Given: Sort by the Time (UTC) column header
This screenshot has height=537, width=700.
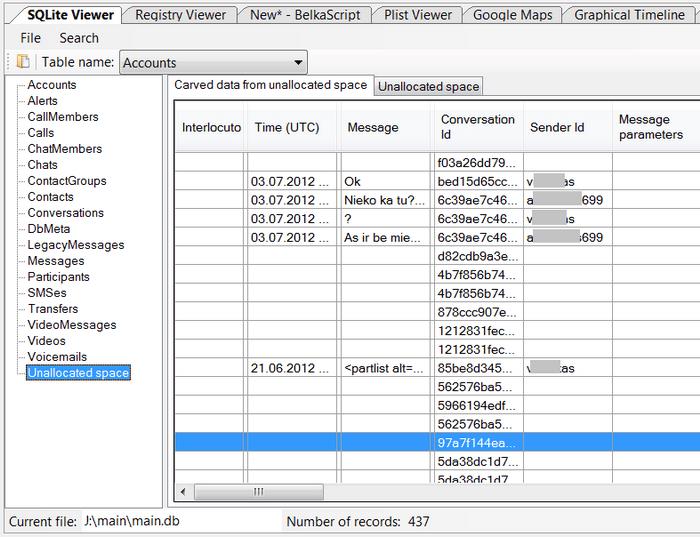Looking at the screenshot, I should 288,128.
